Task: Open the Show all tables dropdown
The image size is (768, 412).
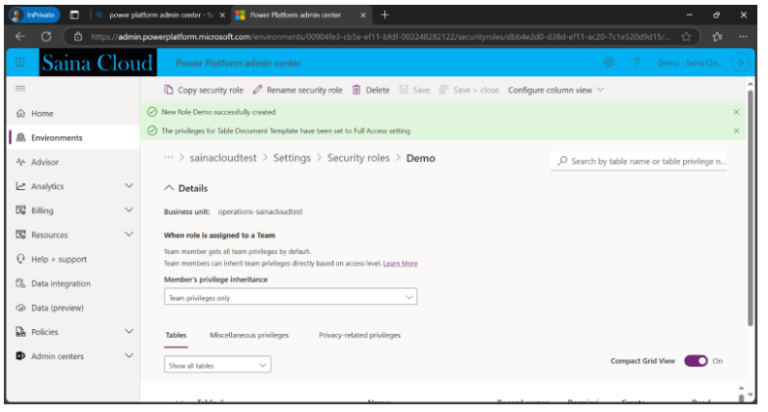Action: coord(217,365)
